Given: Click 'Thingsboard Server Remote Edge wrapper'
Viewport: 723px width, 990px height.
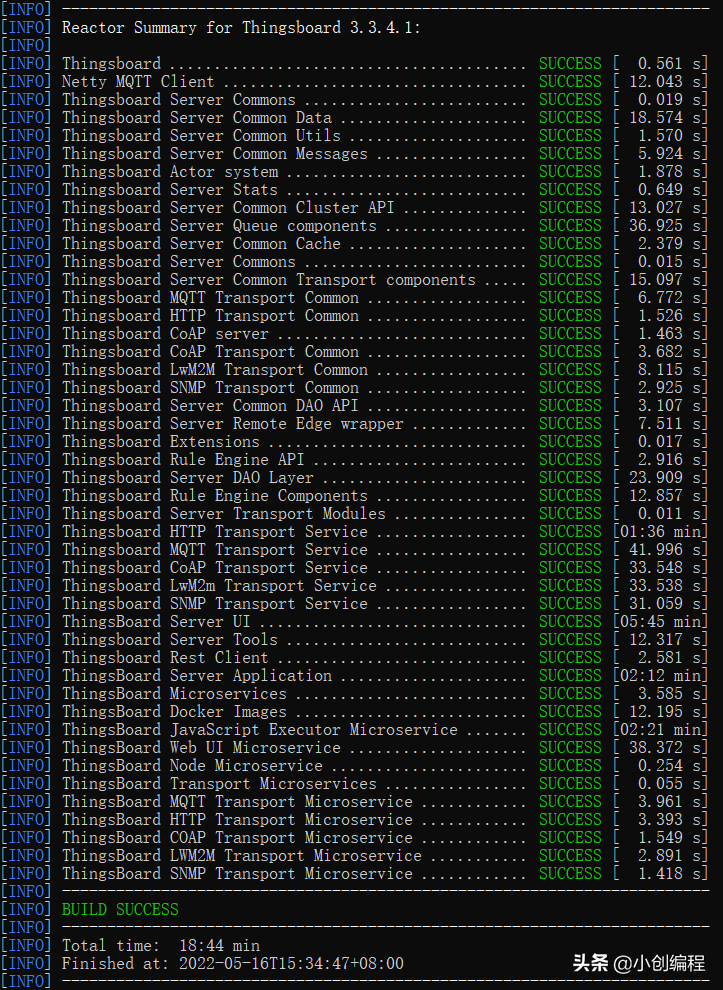Looking at the screenshot, I should point(232,424).
